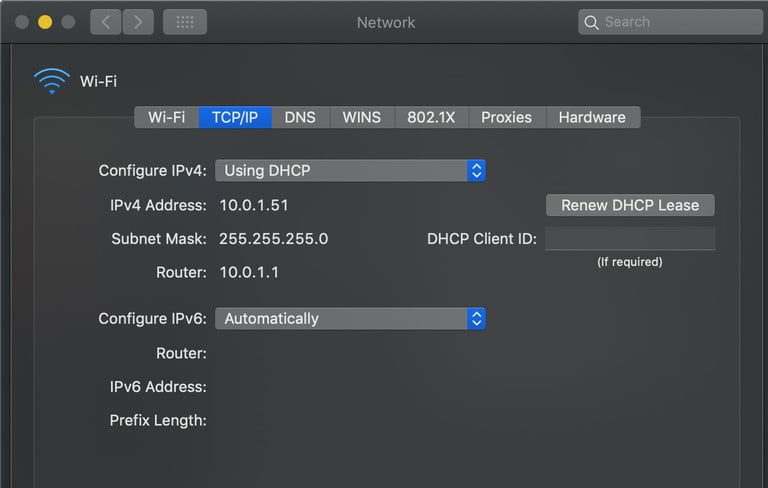768x488 pixels.
Task: Show all preferences with the grid icon
Action: [185, 22]
